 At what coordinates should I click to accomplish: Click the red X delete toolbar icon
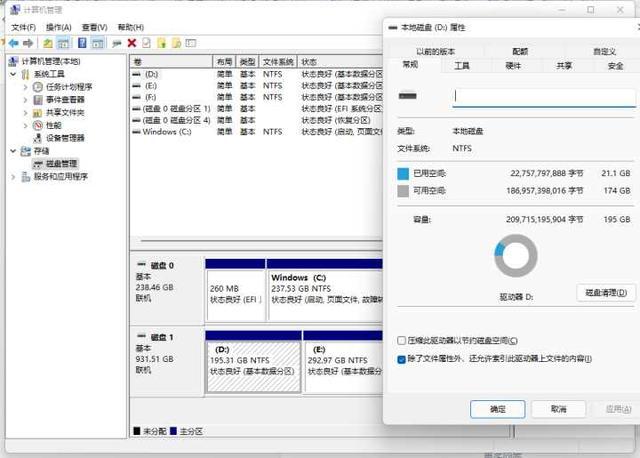point(132,44)
